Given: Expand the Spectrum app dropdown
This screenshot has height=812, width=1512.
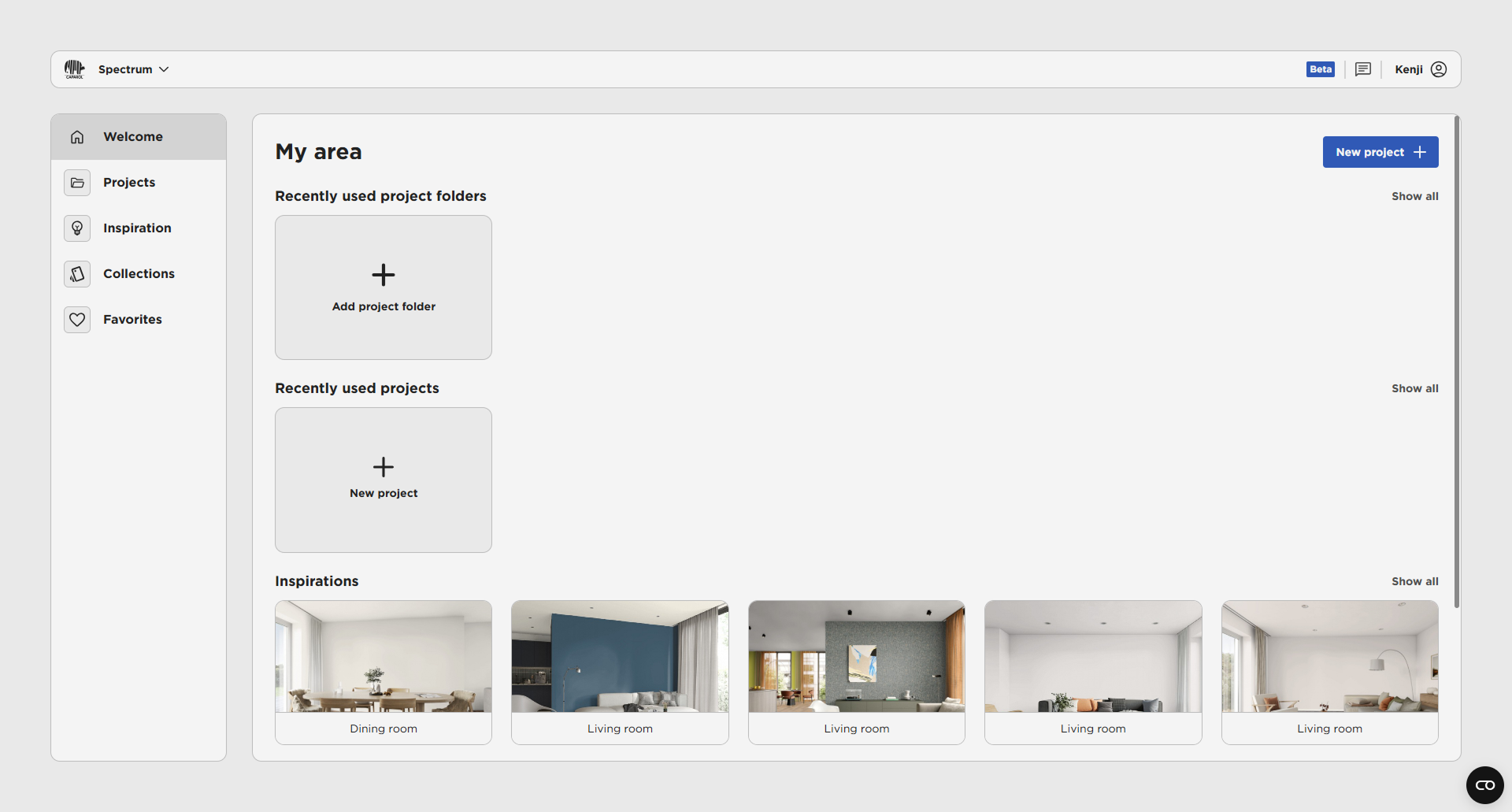Looking at the screenshot, I should (x=133, y=69).
